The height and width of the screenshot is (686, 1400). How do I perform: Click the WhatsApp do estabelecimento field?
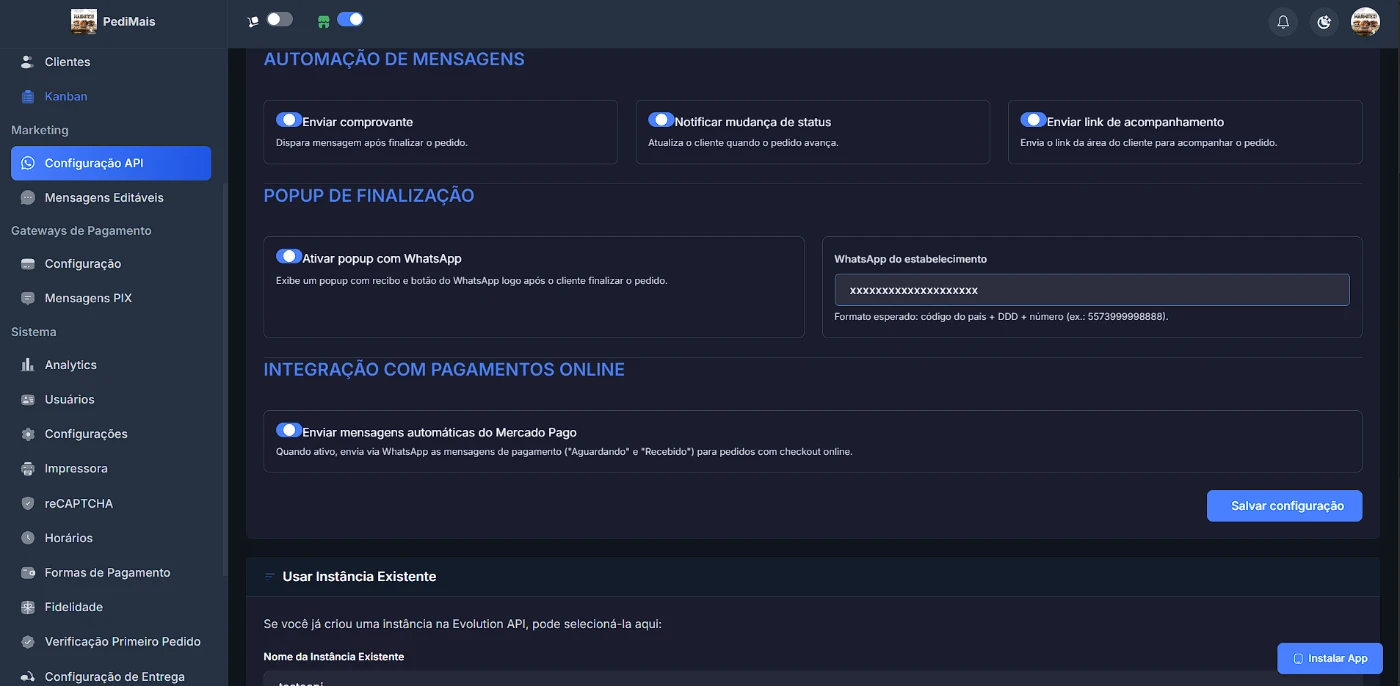1091,290
